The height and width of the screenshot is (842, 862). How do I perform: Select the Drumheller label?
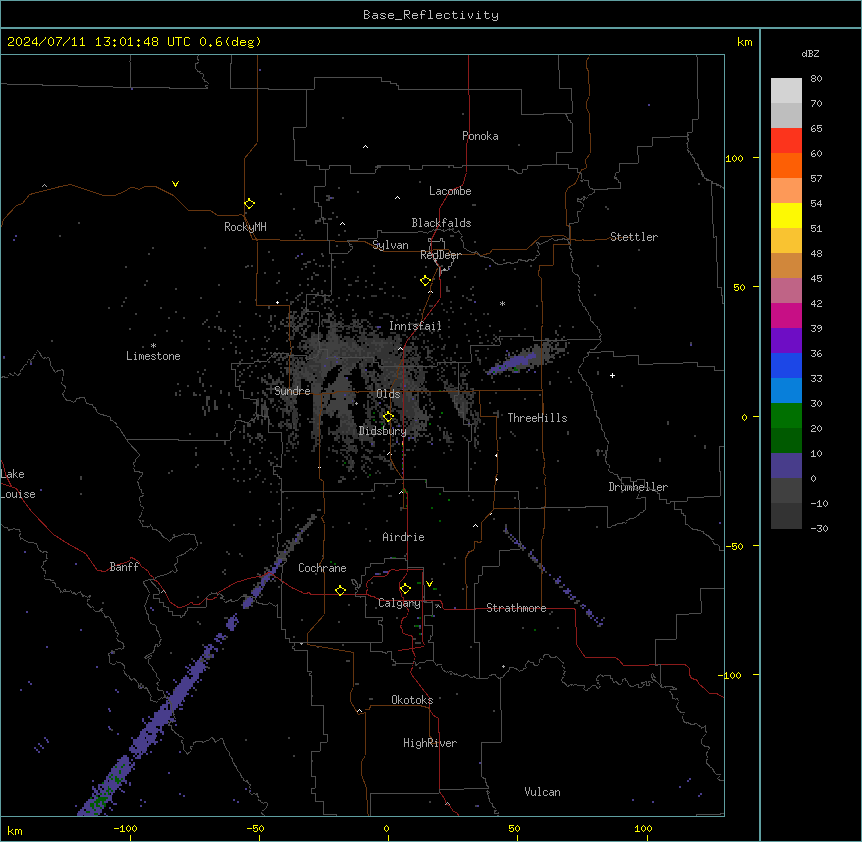click(638, 487)
